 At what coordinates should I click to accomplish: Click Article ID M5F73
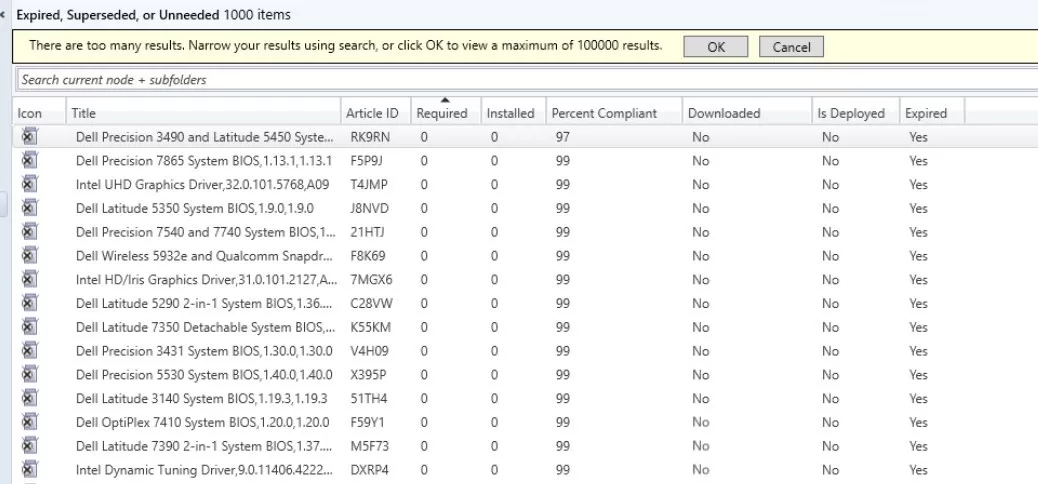point(369,447)
